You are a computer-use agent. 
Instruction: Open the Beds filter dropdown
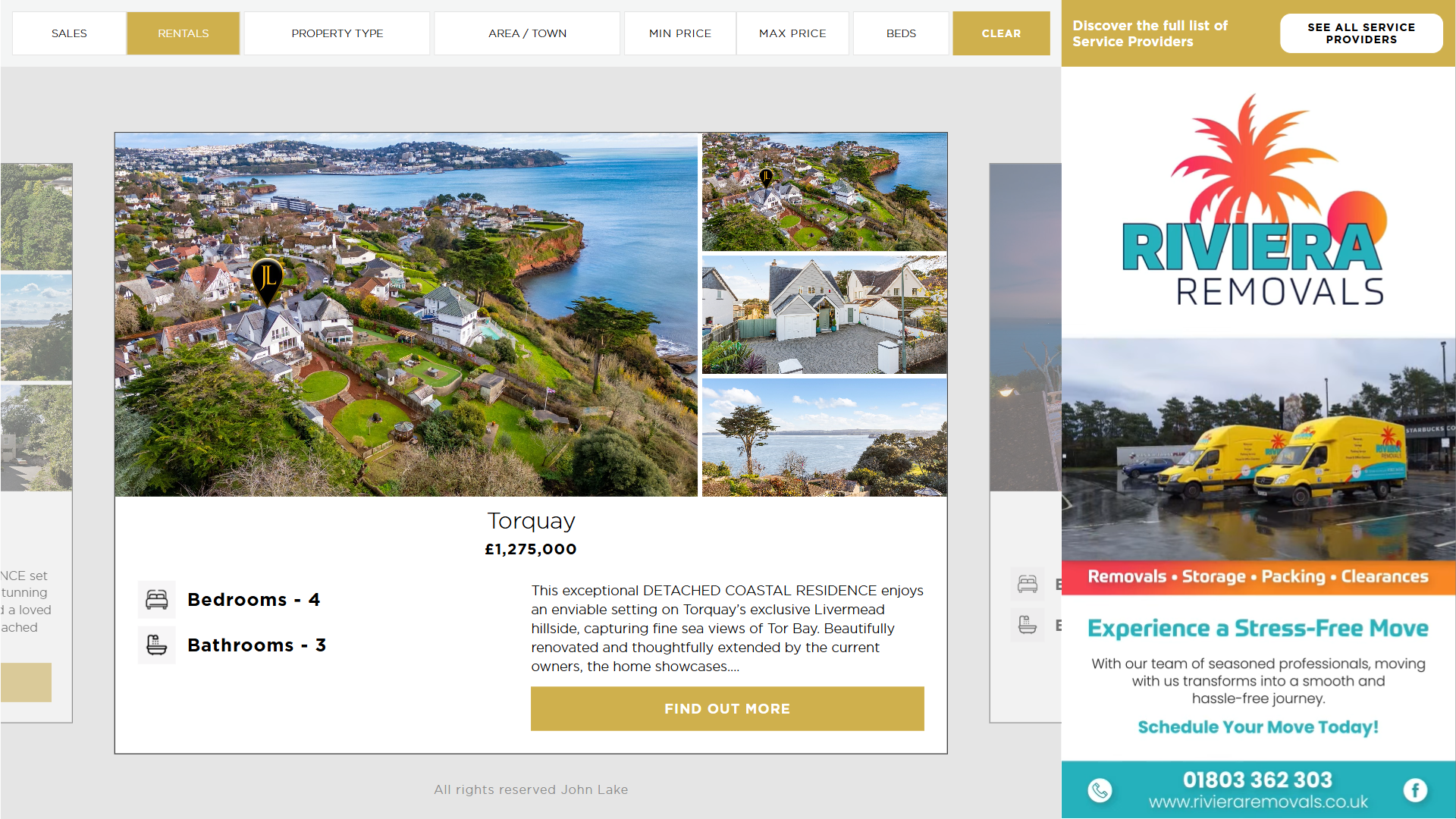[901, 33]
